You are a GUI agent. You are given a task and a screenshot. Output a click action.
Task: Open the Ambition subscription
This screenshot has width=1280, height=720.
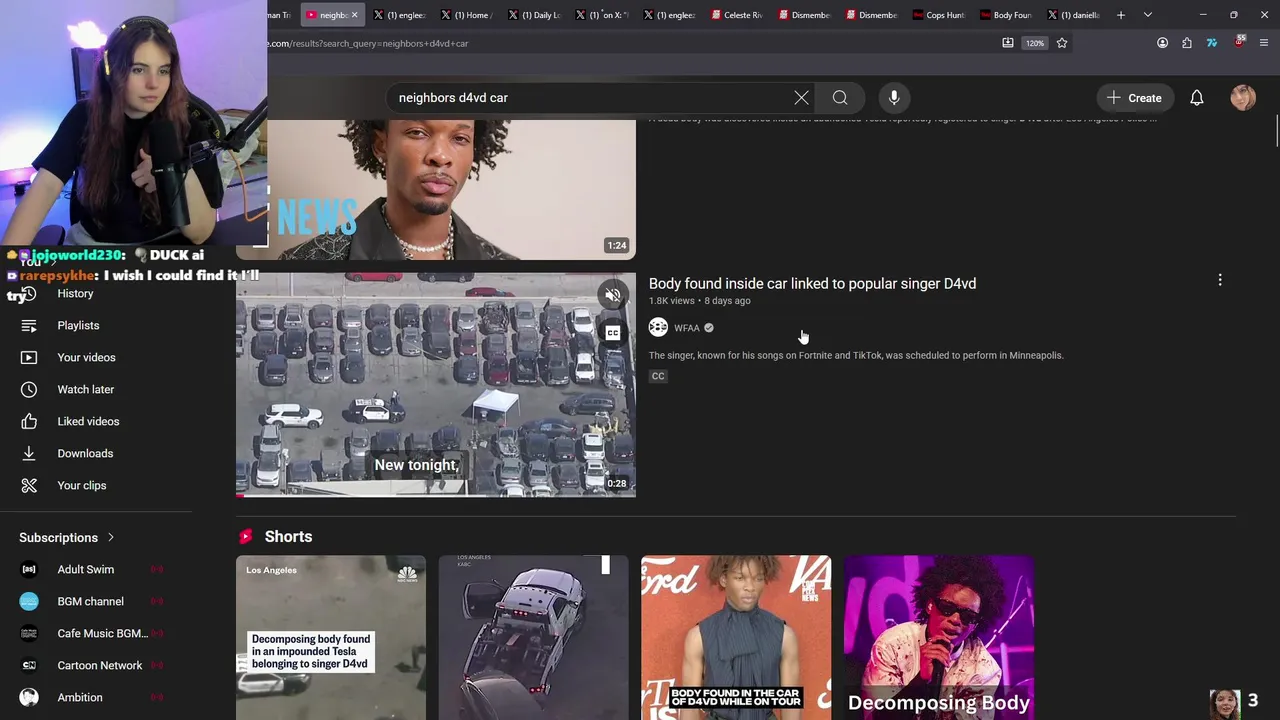(80, 698)
